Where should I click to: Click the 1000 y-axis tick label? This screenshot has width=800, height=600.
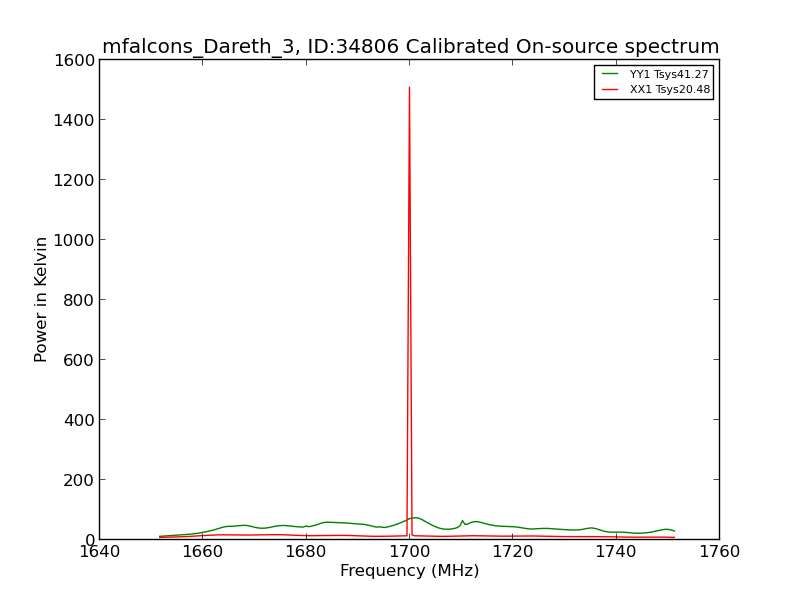click(x=74, y=240)
